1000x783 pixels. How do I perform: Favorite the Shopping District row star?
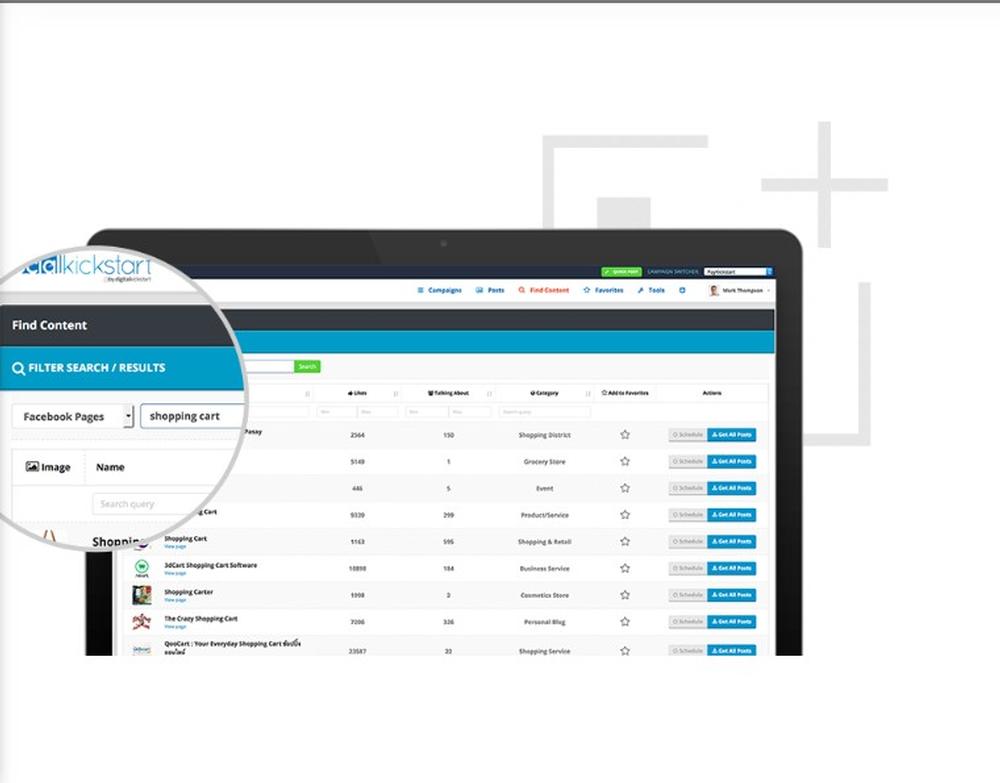click(625, 434)
